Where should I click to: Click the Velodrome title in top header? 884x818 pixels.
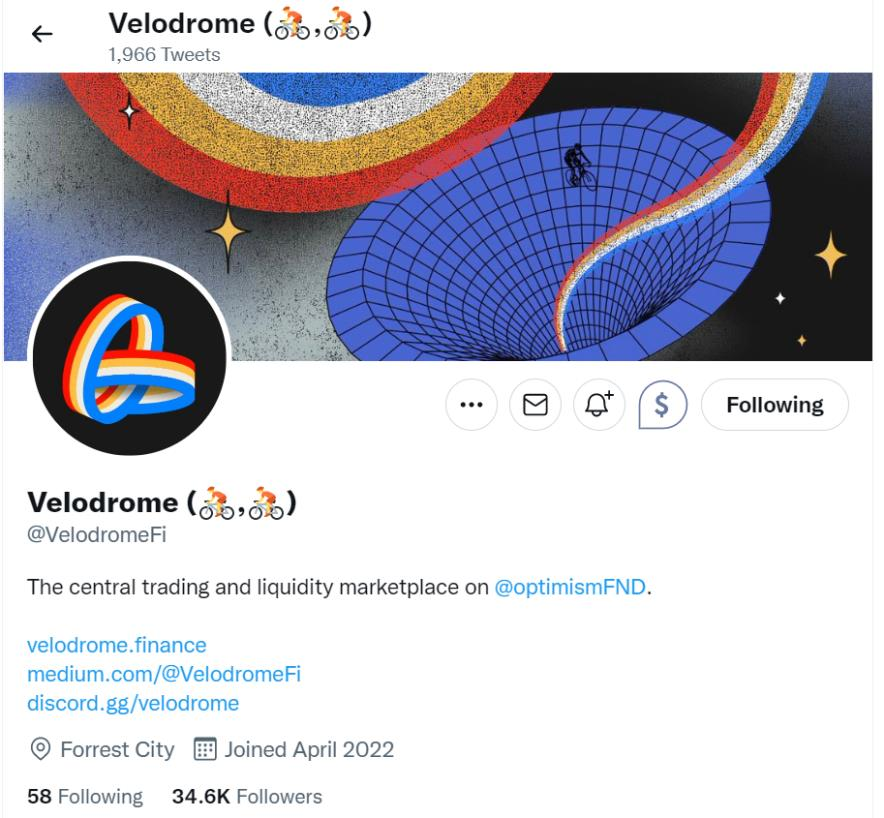[240, 24]
